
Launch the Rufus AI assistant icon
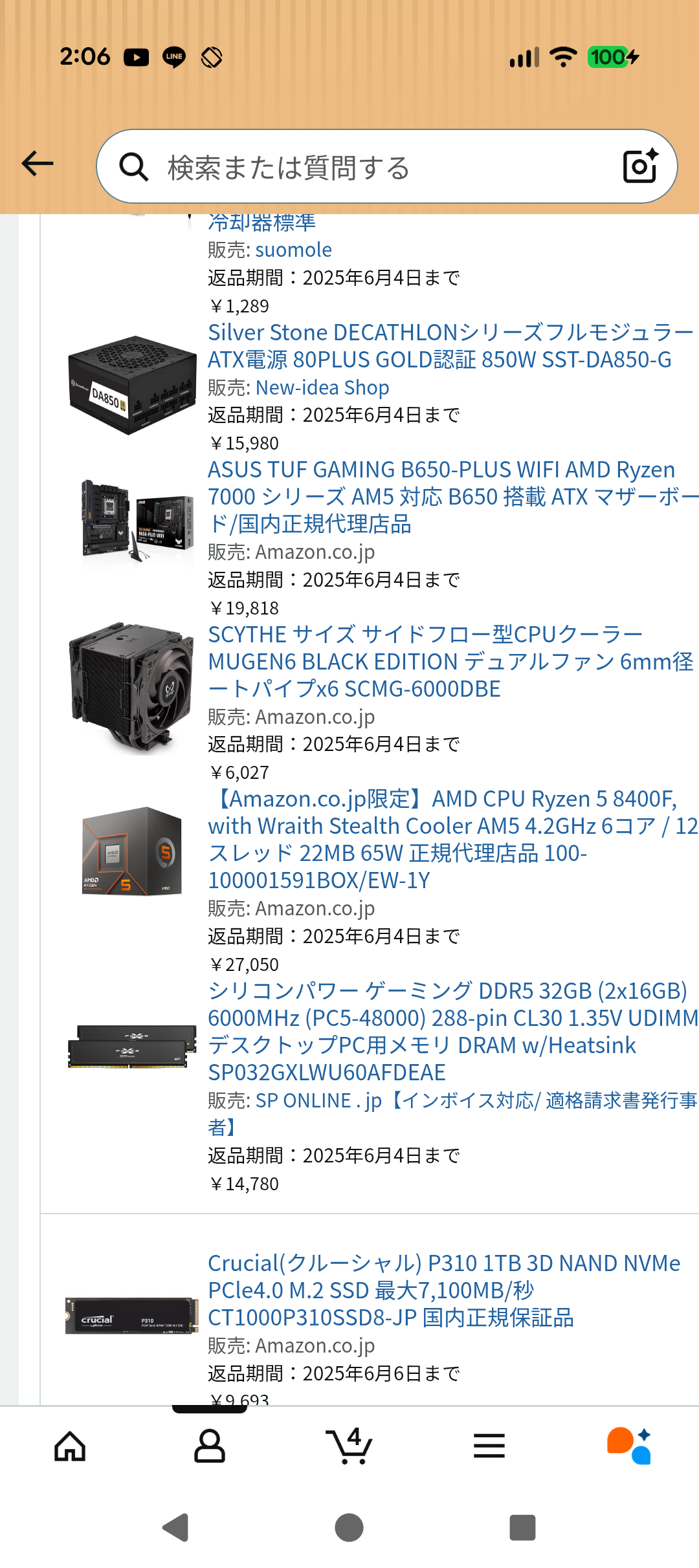(629, 1446)
